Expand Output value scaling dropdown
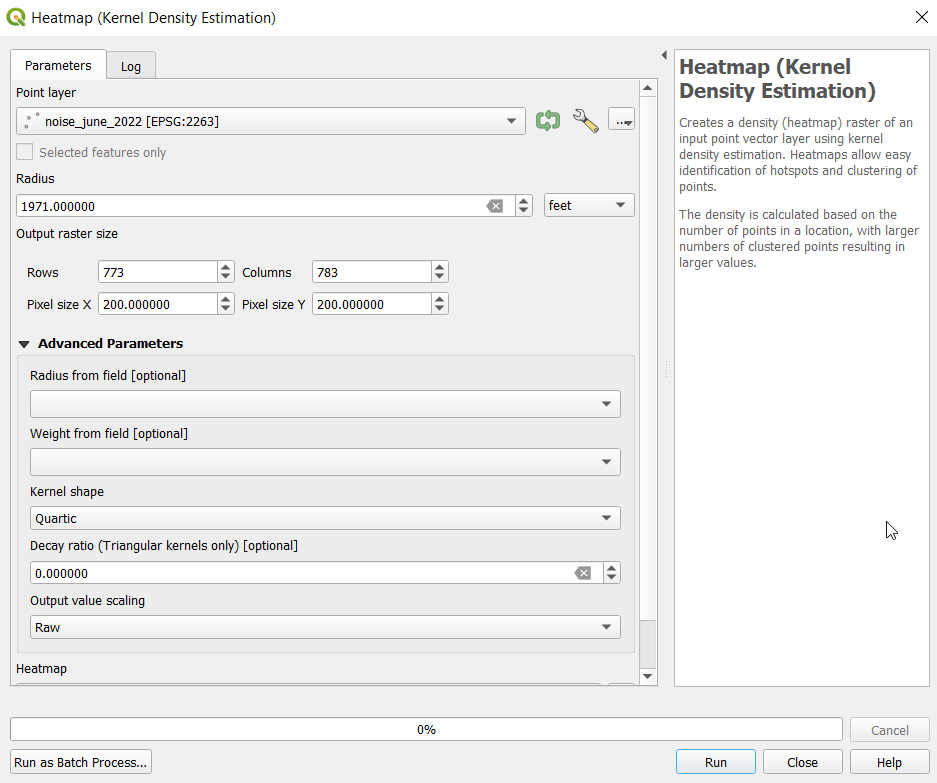Viewport: 937px width, 783px height. click(325, 627)
